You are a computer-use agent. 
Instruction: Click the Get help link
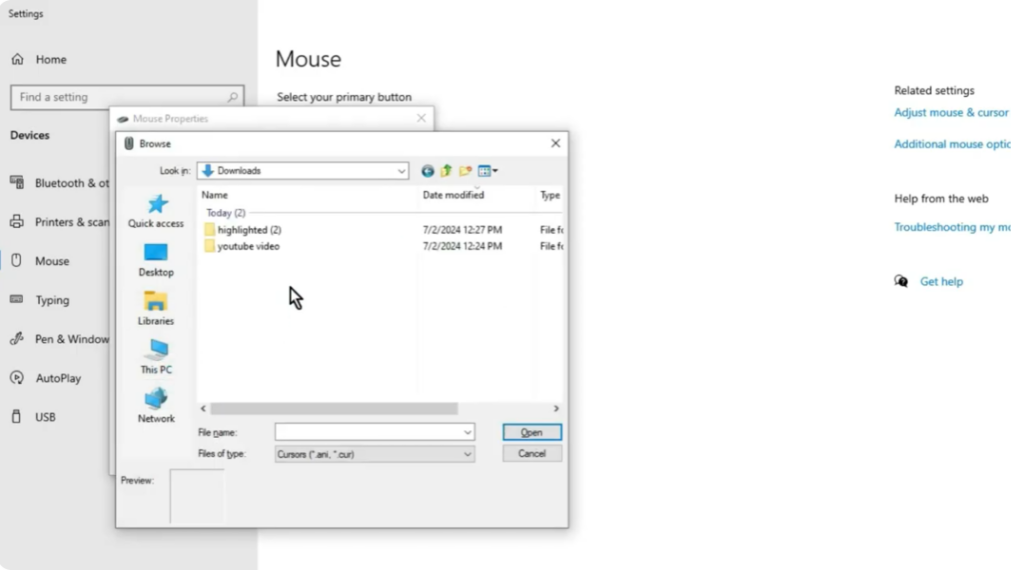[x=941, y=282]
